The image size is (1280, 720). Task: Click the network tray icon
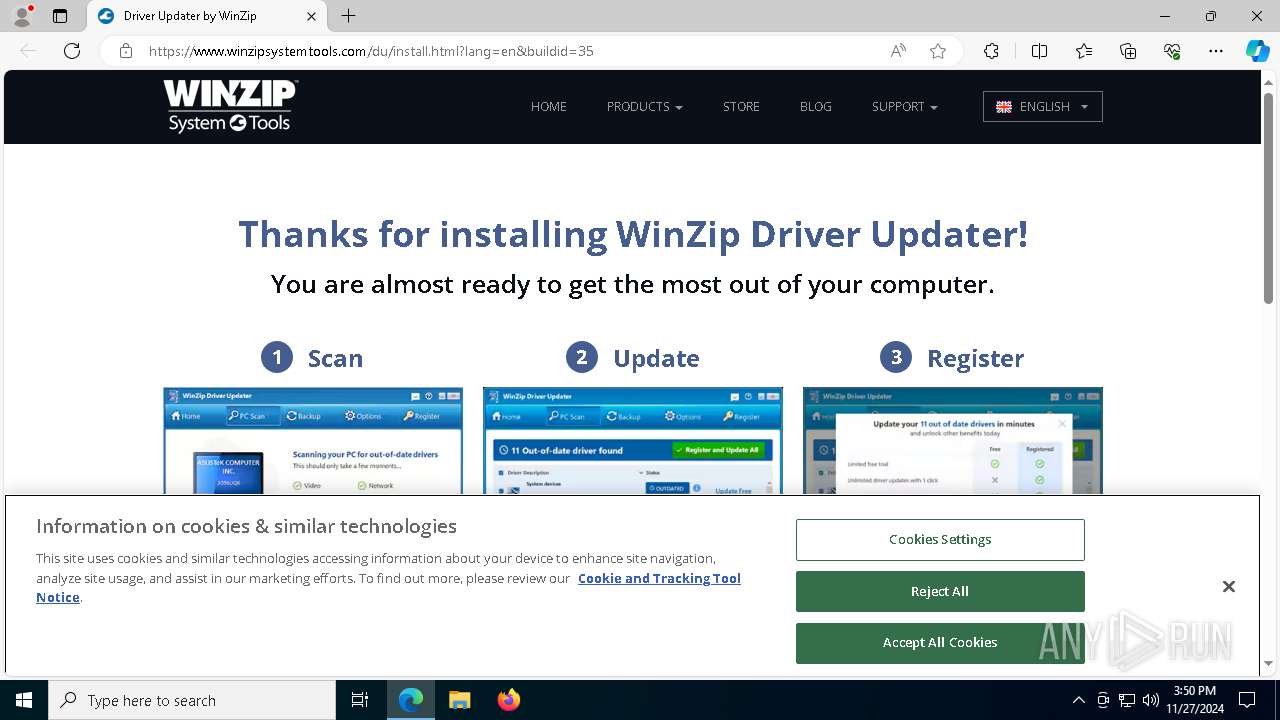click(1127, 700)
